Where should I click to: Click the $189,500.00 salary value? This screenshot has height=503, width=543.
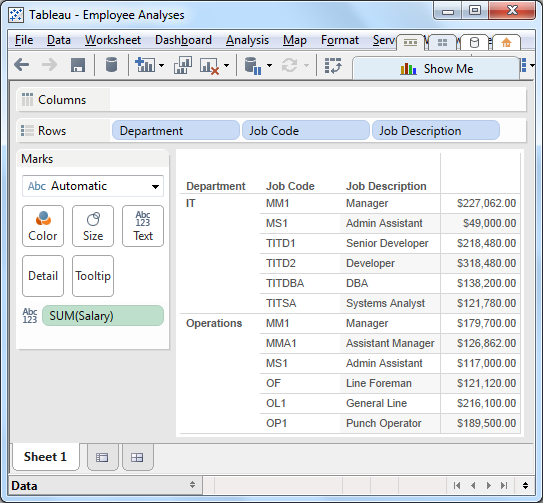487,423
